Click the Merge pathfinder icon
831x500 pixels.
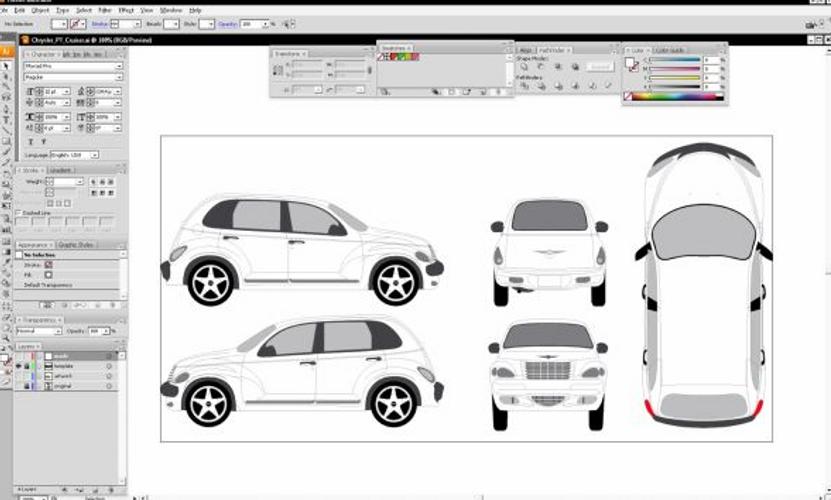[x=558, y=85]
